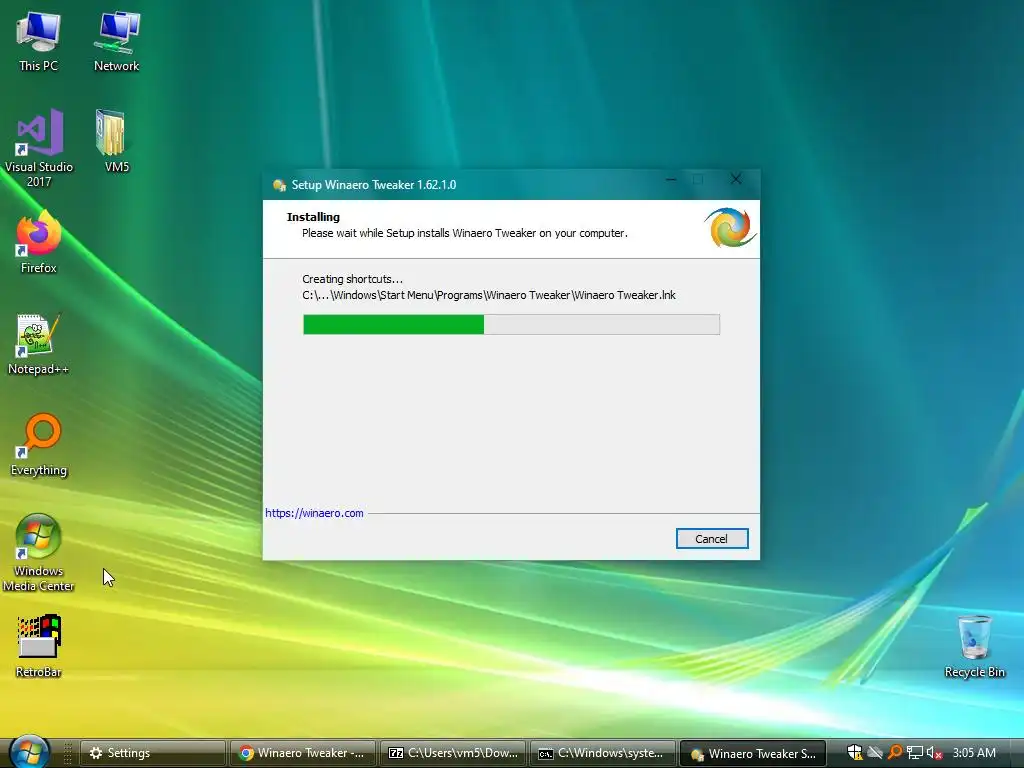This screenshot has height=768, width=1024.
Task: Select the Everything search shortcut
Action: click(39, 445)
